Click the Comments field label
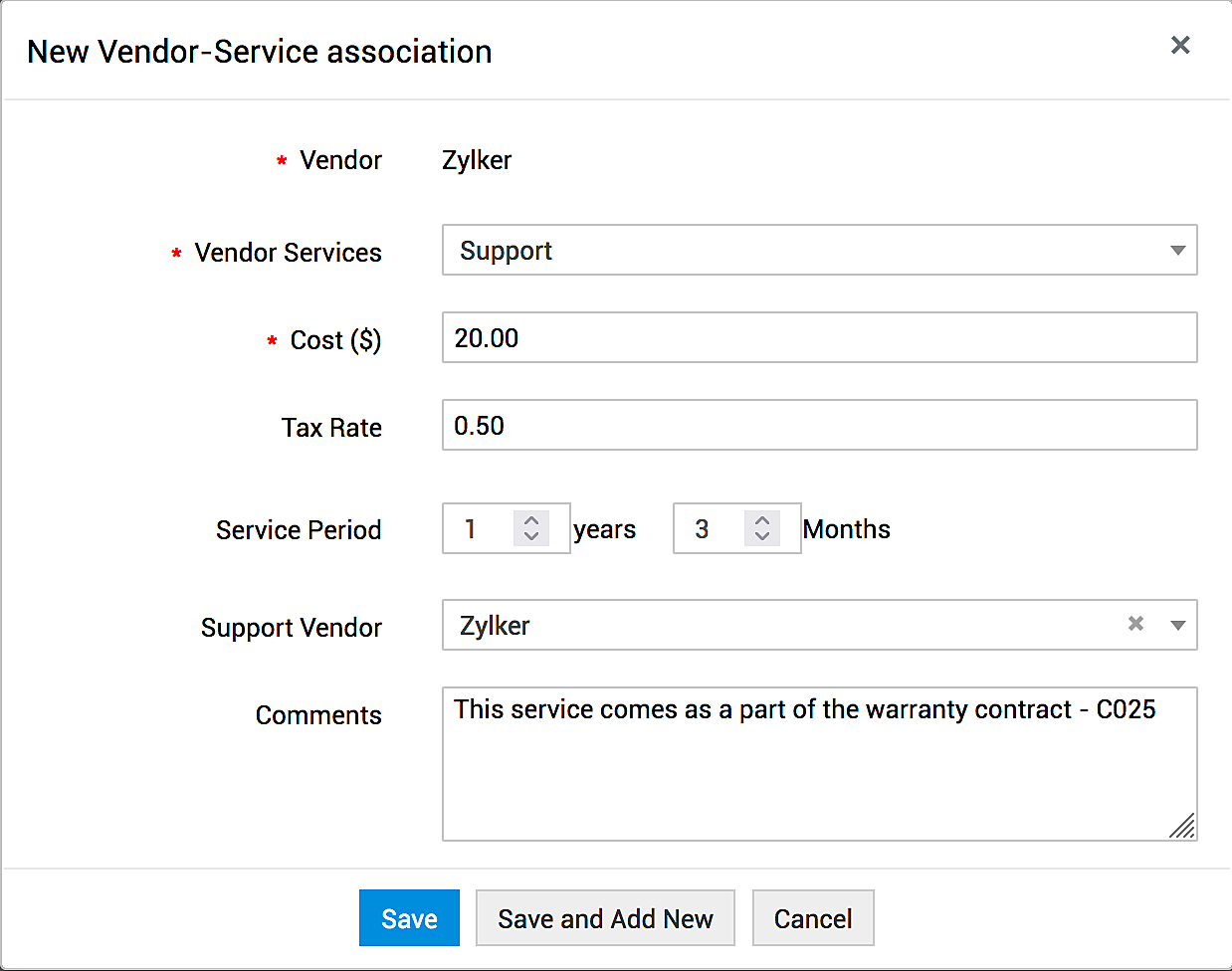Image resolution: width=1232 pixels, height=971 pixels. (x=318, y=715)
